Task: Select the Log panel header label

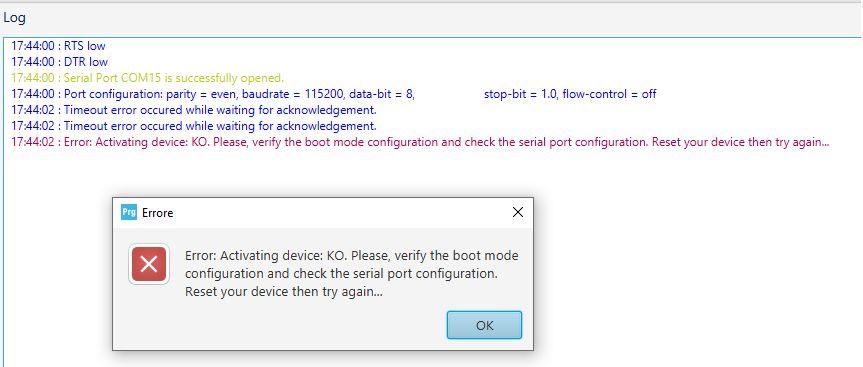Action: point(14,18)
